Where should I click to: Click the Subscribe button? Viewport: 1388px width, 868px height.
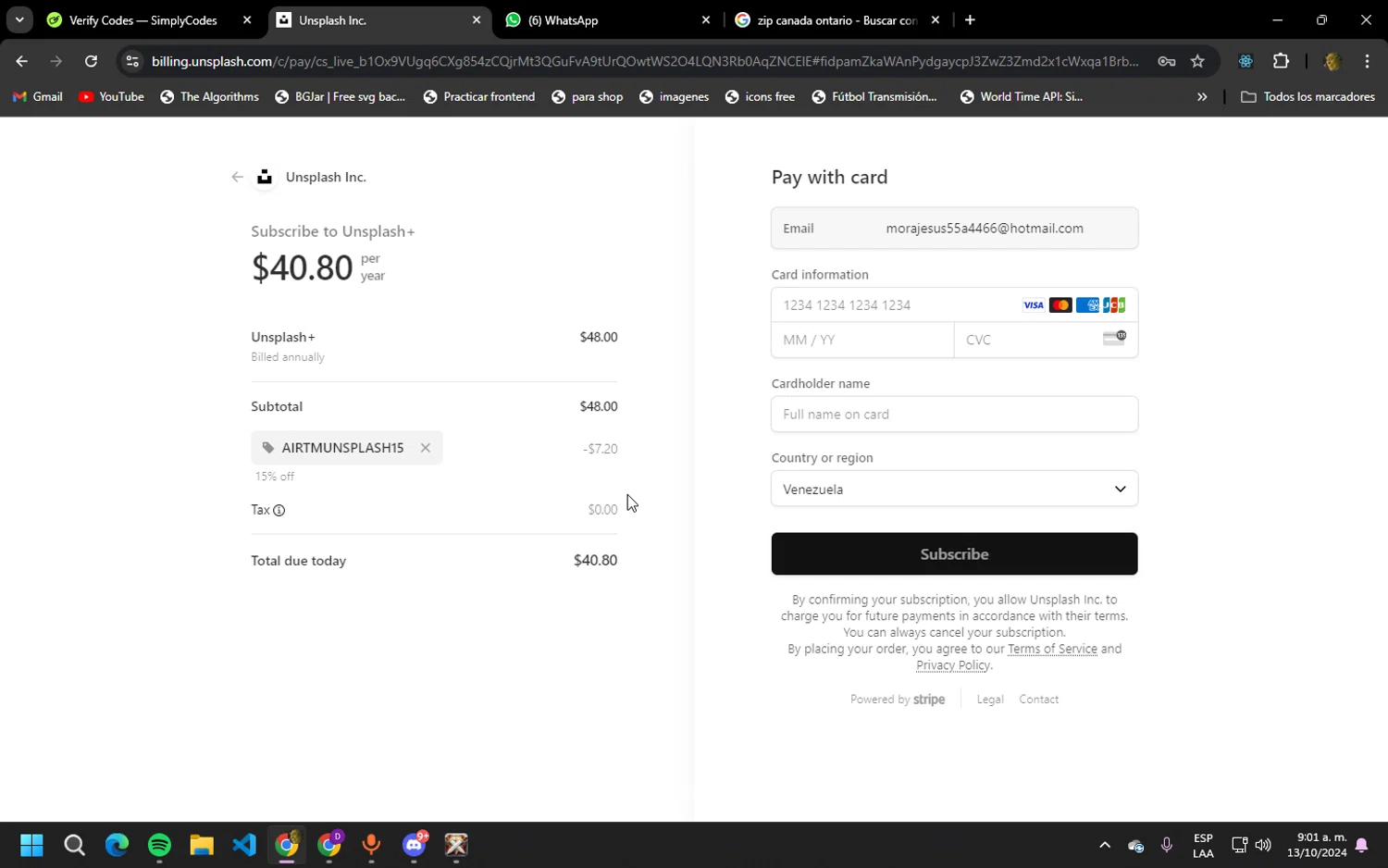tap(954, 554)
